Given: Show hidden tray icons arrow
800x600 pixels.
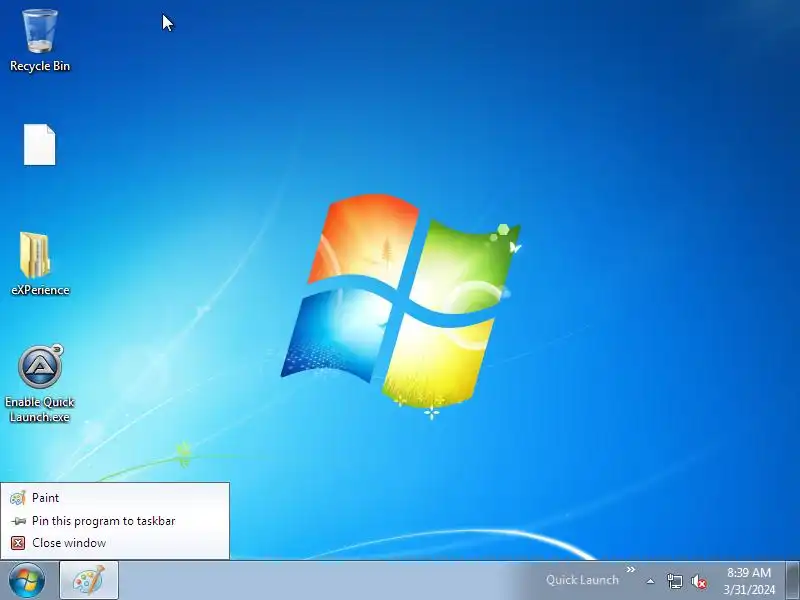Looking at the screenshot, I should click(x=651, y=581).
